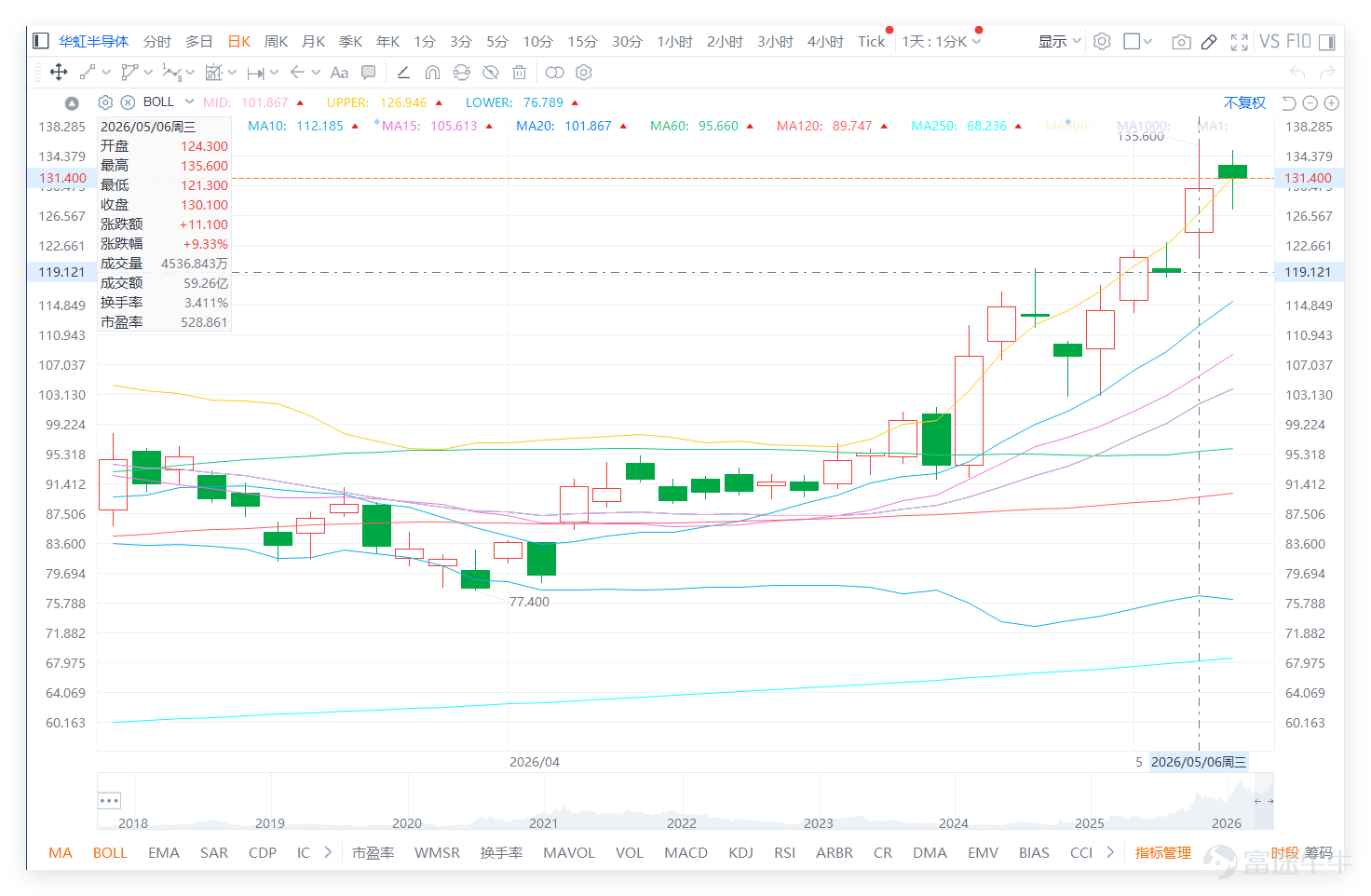Toggle the RSI sub-indicator

(x=784, y=852)
